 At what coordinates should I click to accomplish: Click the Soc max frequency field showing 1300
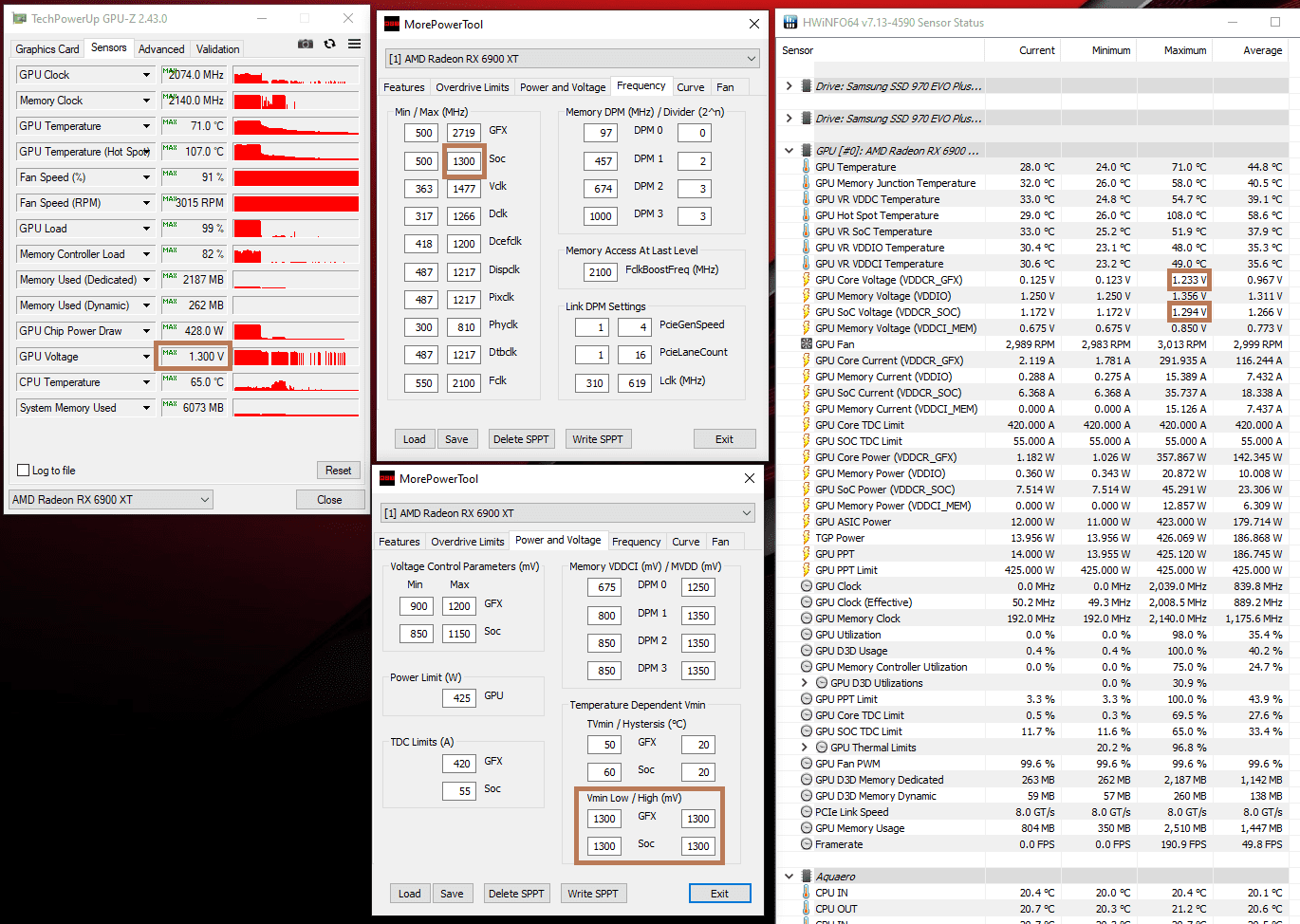click(x=464, y=161)
